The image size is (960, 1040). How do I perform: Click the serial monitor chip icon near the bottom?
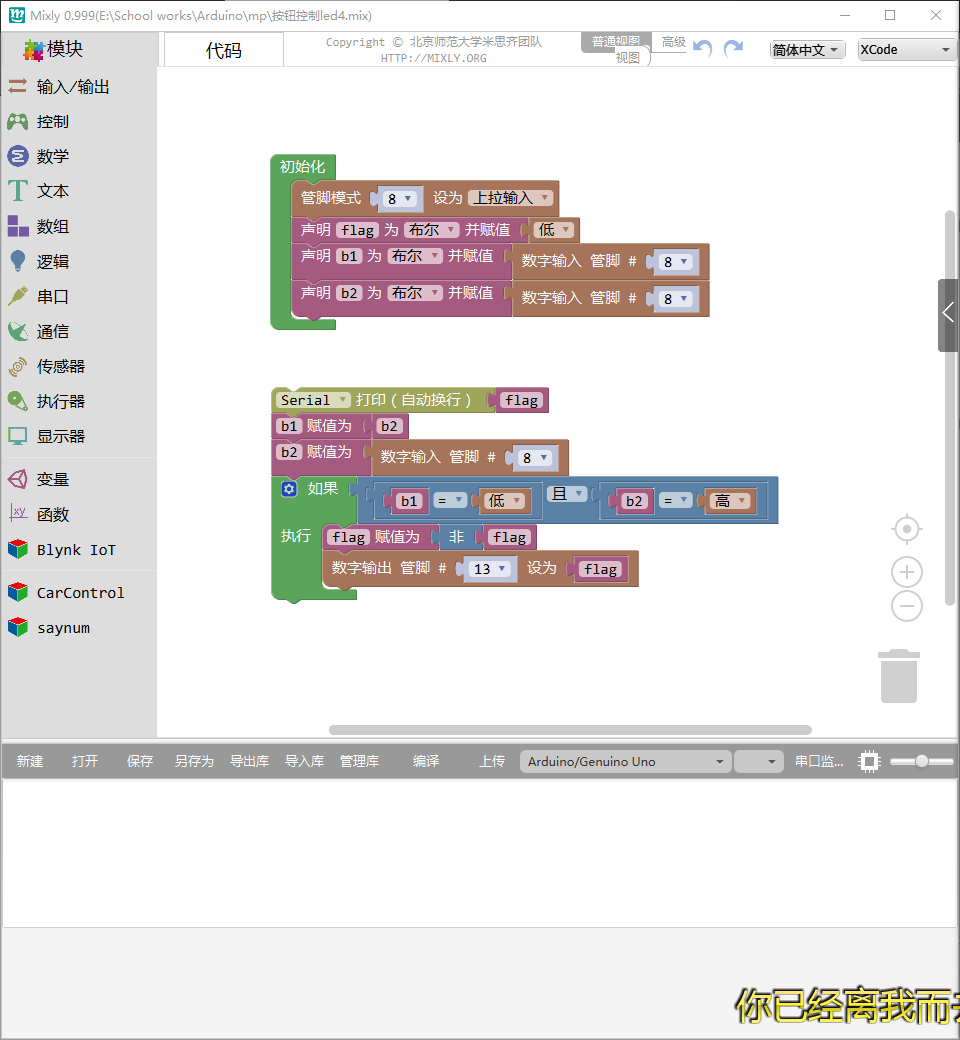pyautogui.click(x=868, y=761)
